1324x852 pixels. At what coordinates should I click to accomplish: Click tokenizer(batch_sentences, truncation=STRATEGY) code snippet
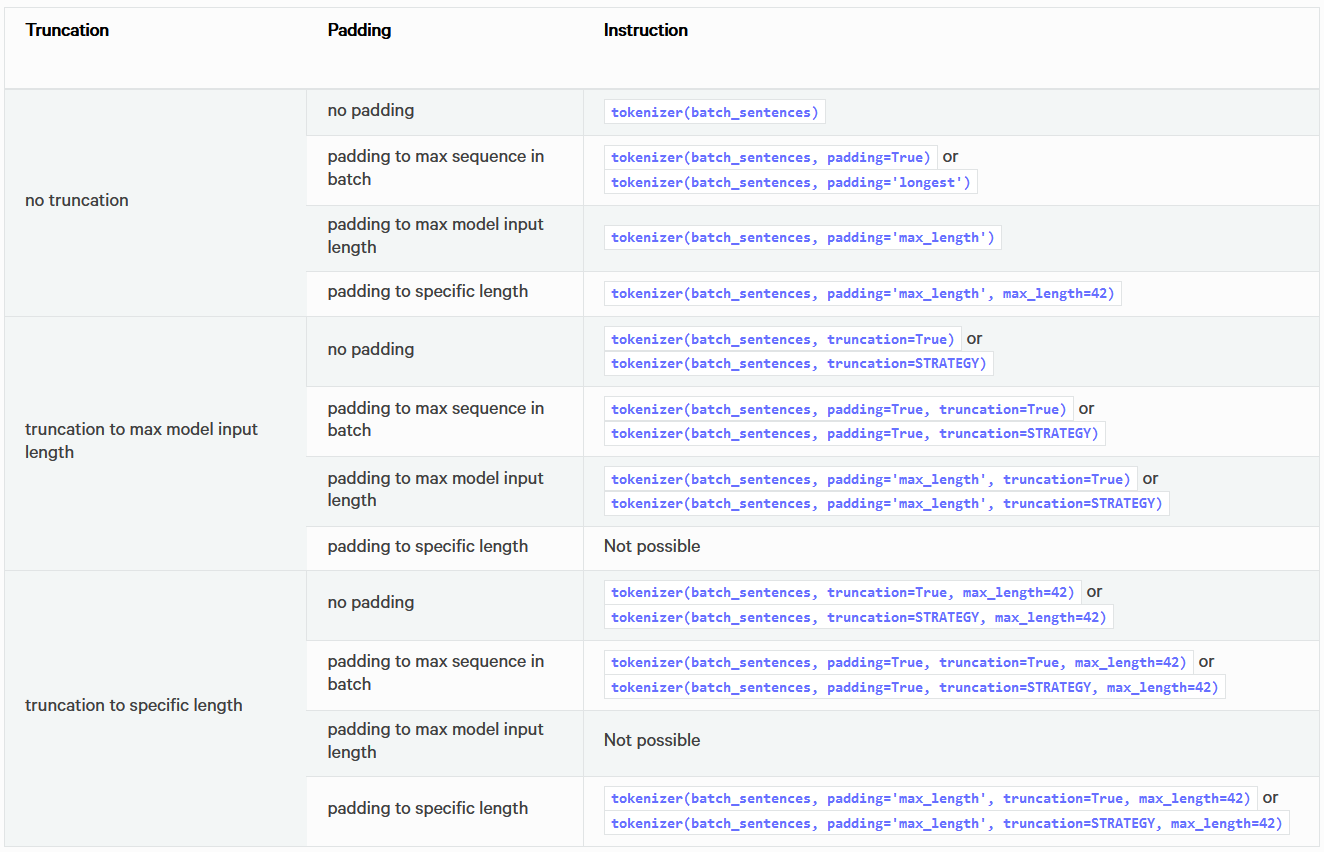coord(798,363)
